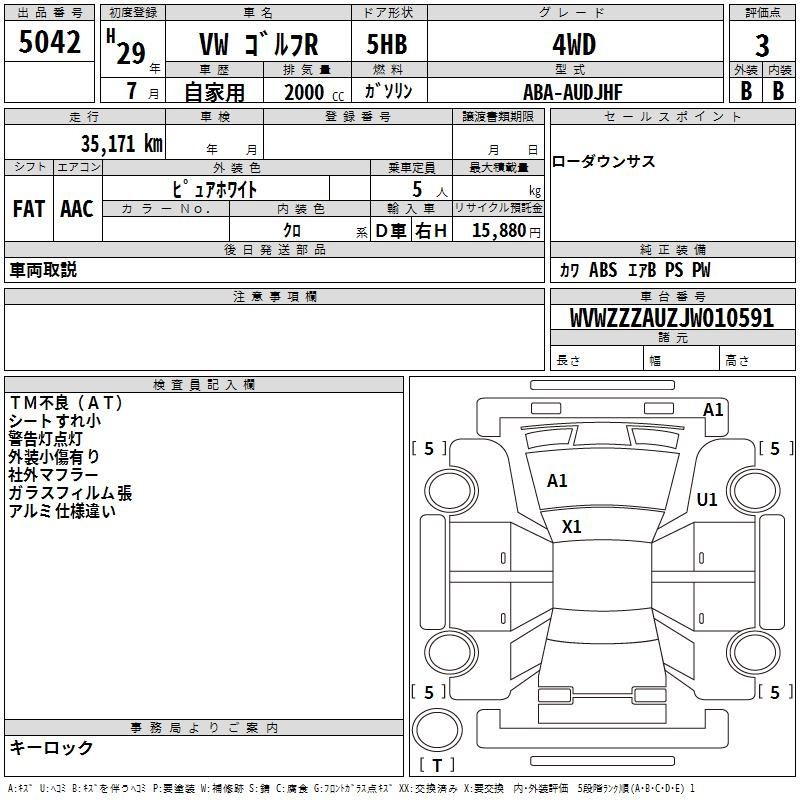Click the note 社外マフラー
Screen dimensions: 800x800
(x=53, y=475)
